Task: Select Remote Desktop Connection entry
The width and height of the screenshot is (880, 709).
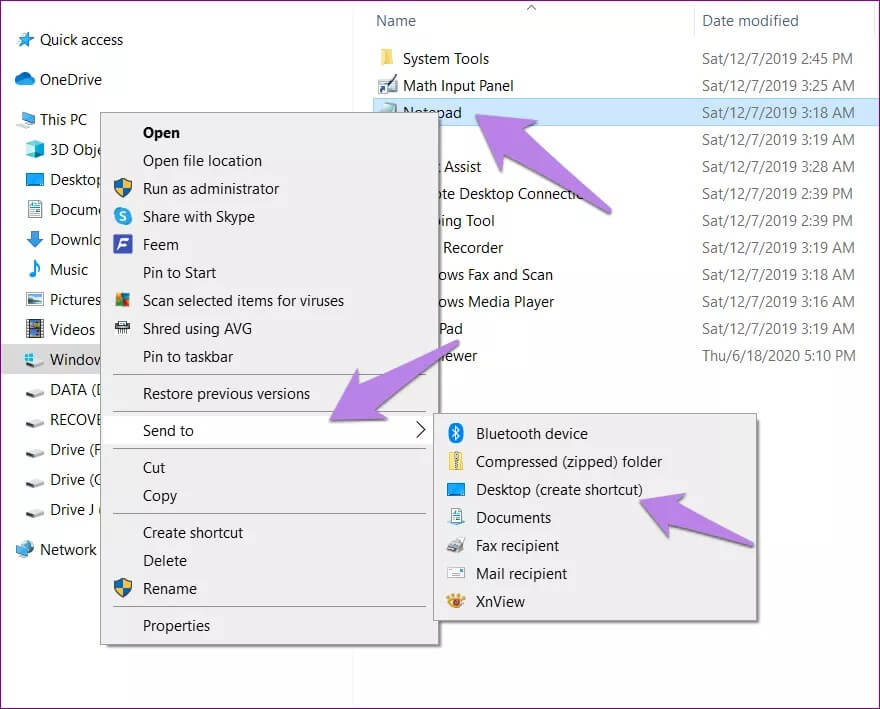Action: pyautogui.click(x=511, y=194)
